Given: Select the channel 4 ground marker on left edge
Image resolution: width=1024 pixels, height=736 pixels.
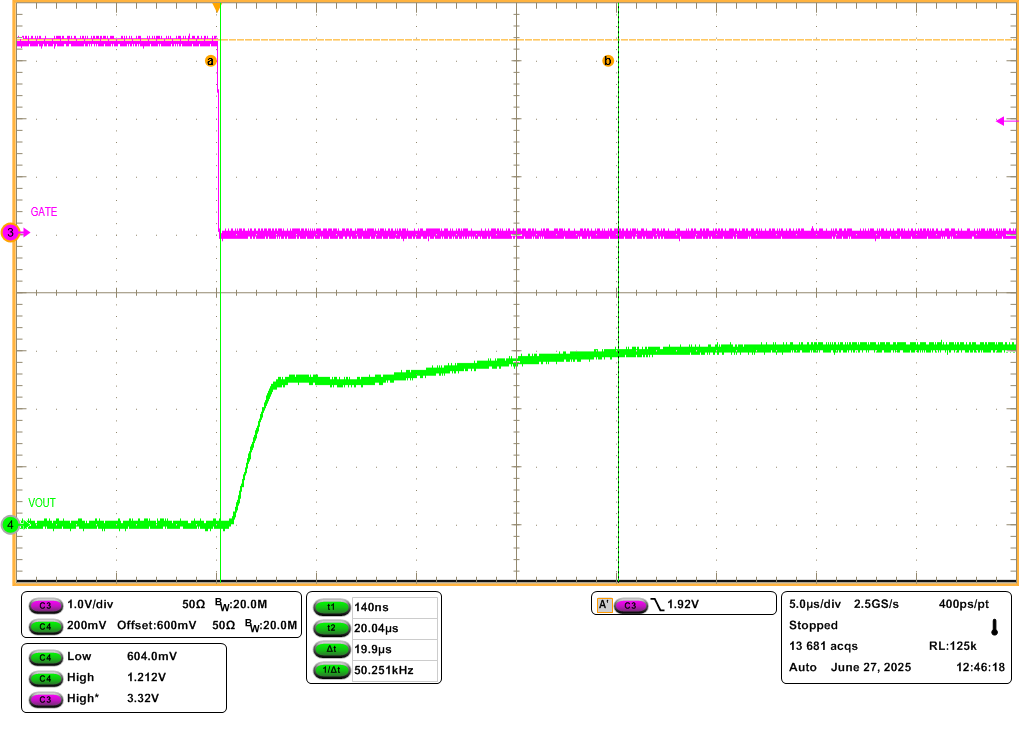Looking at the screenshot, I should tap(11, 525).
